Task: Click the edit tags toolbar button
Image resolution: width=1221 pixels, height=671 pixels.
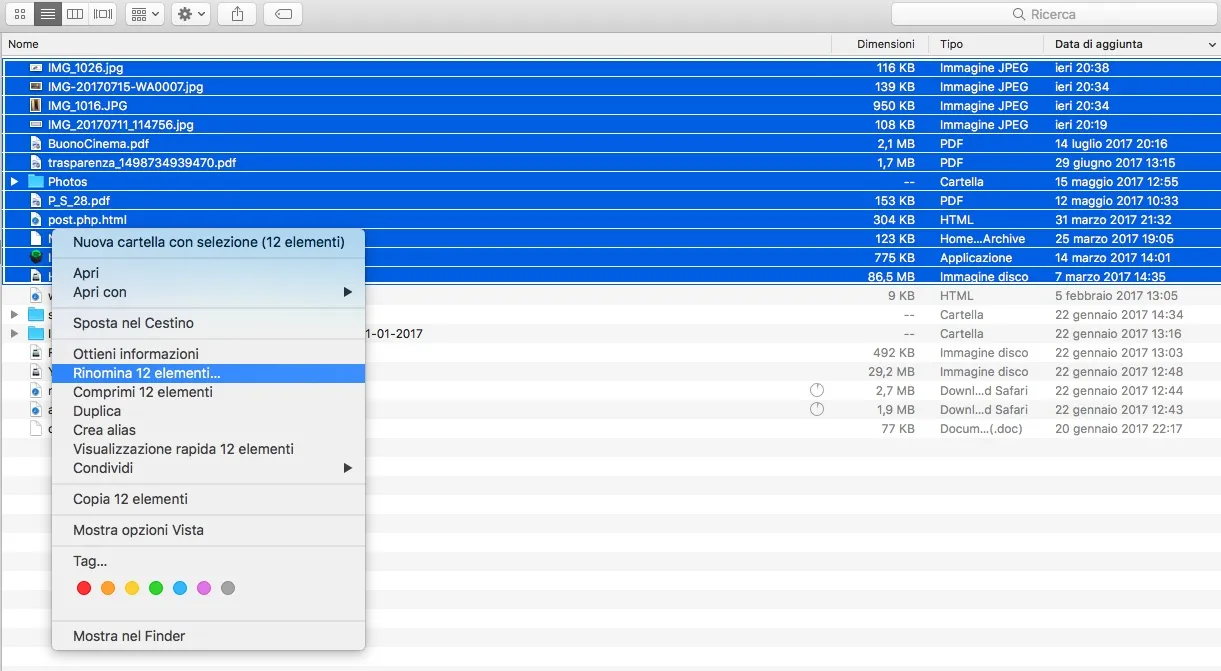Action: click(283, 14)
